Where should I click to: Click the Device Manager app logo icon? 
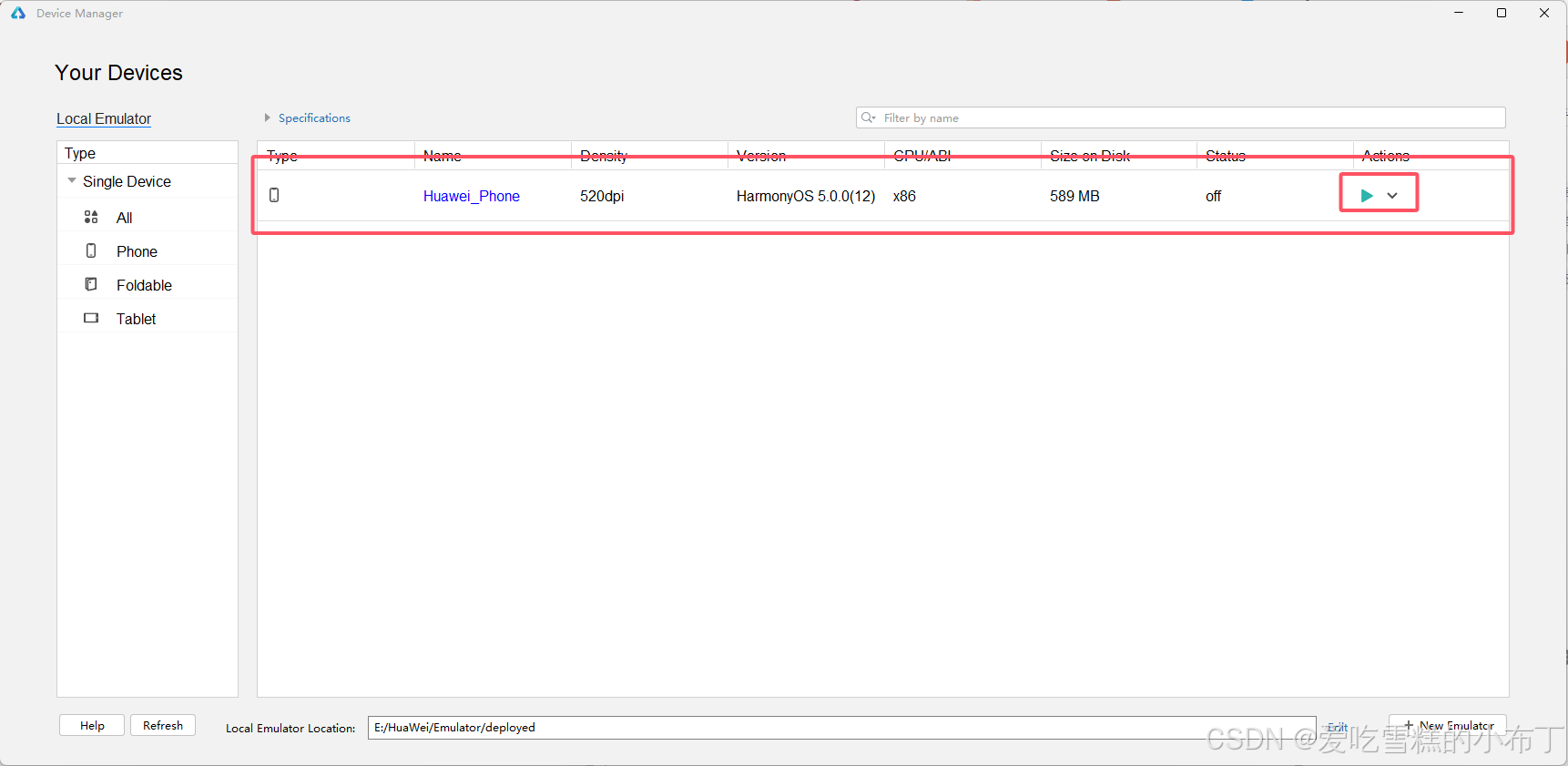click(x=18, y=13)
